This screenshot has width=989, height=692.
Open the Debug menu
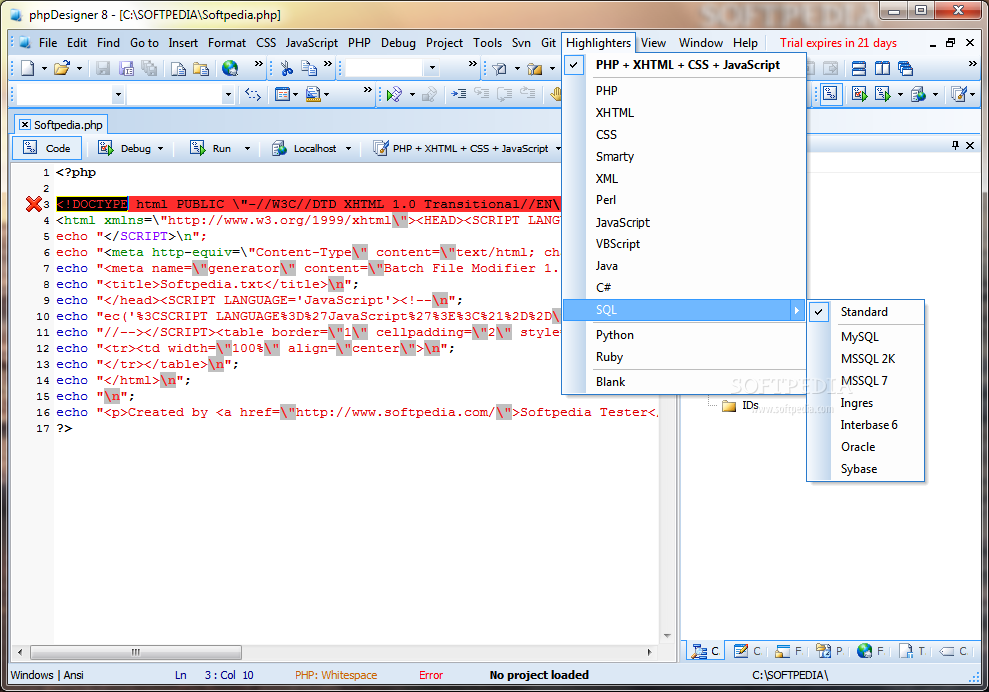398,43
